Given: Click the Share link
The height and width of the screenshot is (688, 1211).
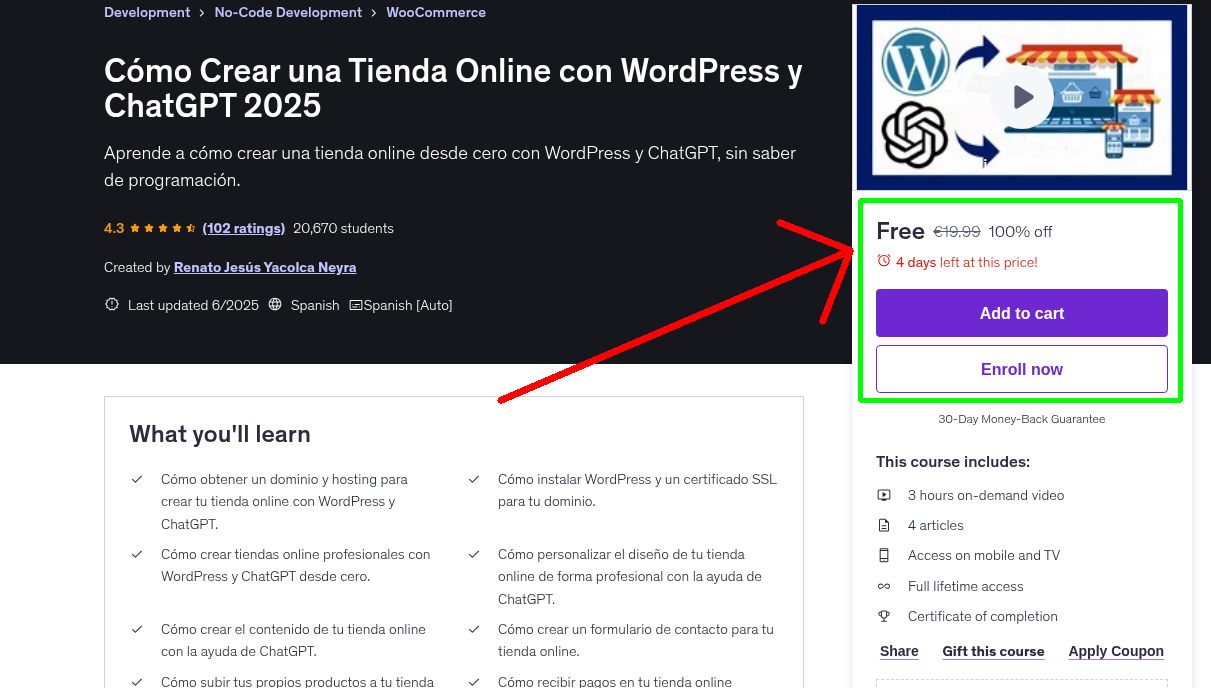Looking at the screenshot, I should (x=899, y=651).
